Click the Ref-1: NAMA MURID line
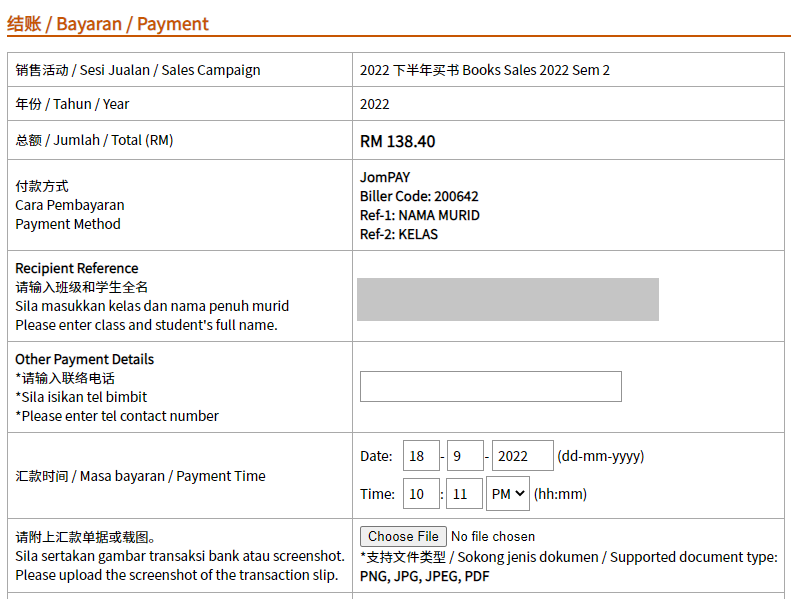Image resolution: width=791 pixels, height=599 pixels. pyautogui.click(x=420, y=215)
